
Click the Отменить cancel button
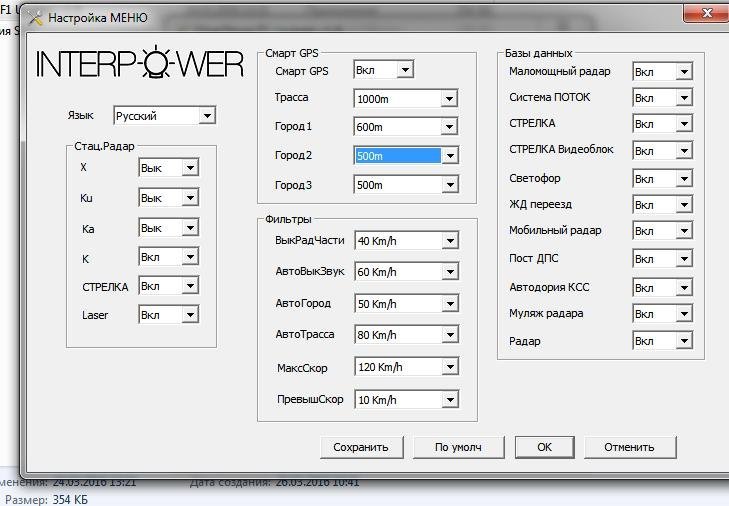click(629, 447)
